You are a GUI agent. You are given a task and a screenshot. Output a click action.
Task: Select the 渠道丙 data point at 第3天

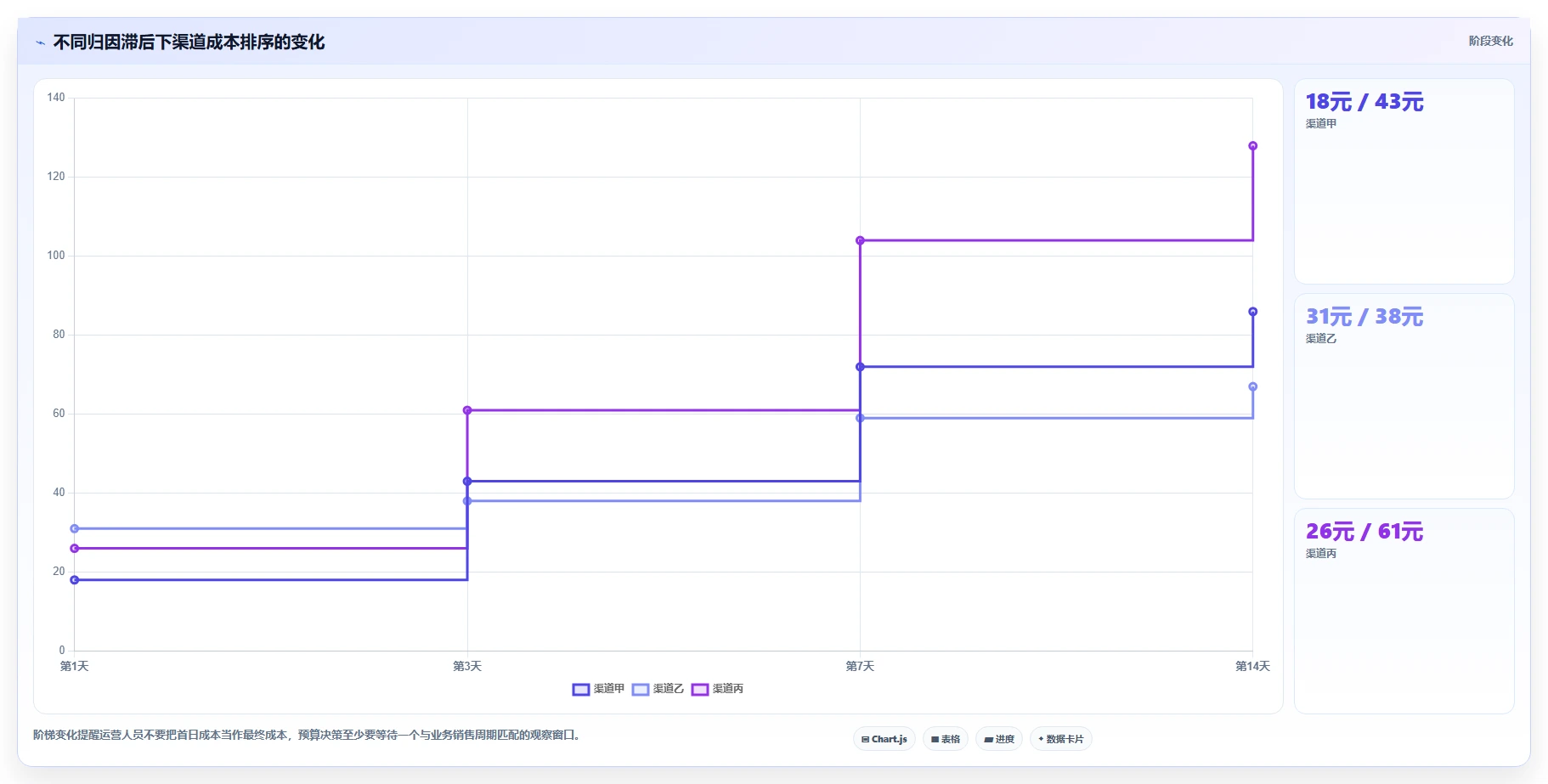tap(467, 410)
